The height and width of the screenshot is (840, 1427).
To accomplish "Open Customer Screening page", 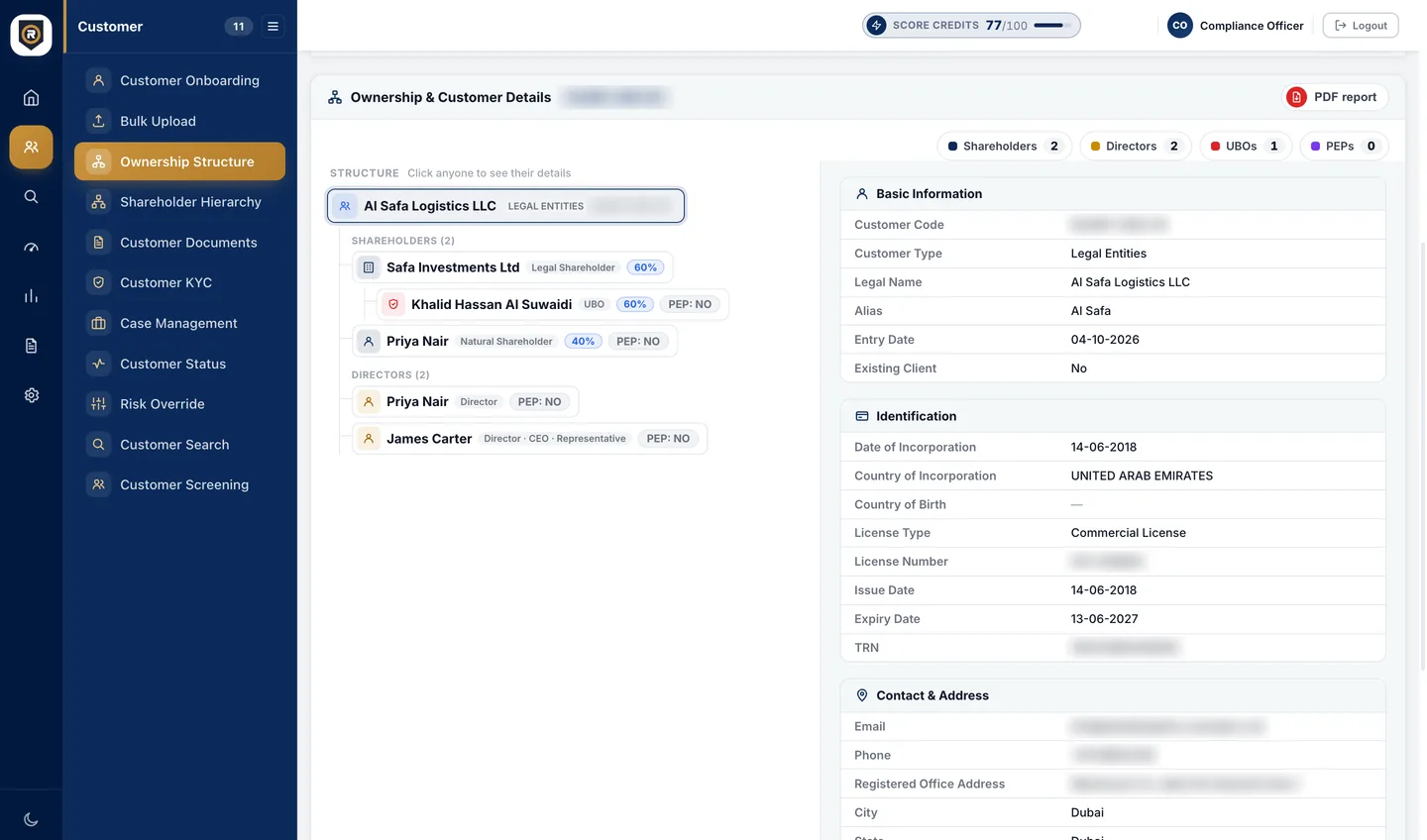I will tap(179, 484).
